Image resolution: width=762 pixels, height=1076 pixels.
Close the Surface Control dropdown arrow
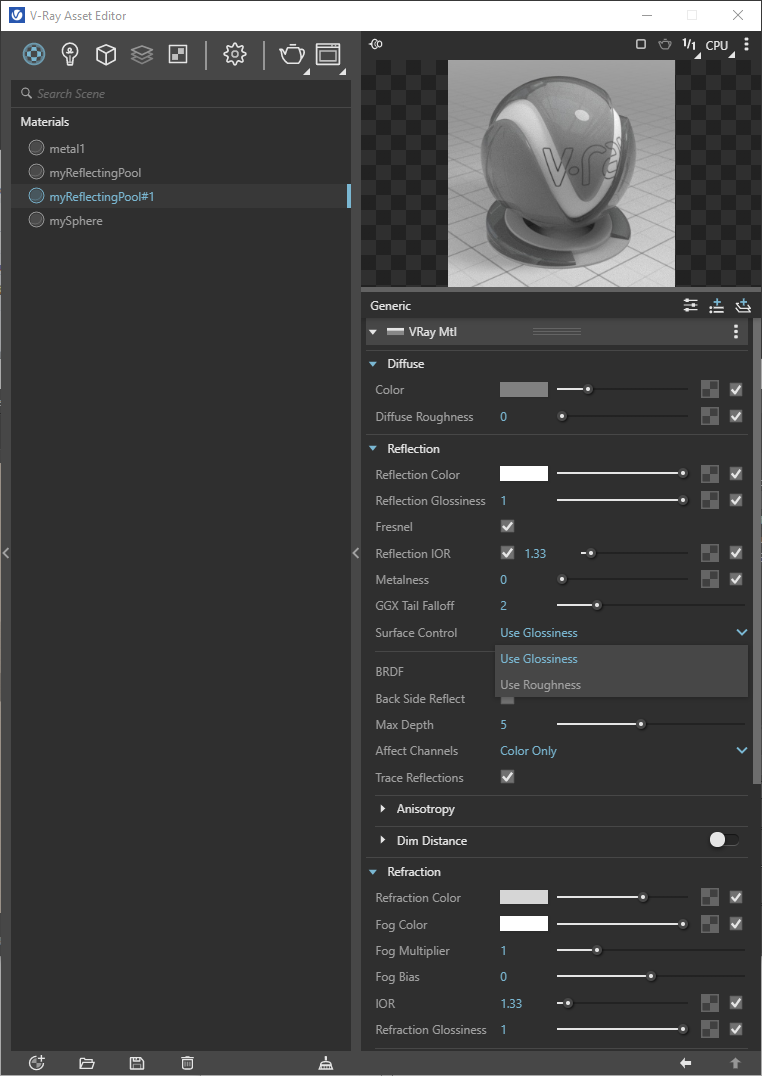pyautogui.click(x=741, y=632)
